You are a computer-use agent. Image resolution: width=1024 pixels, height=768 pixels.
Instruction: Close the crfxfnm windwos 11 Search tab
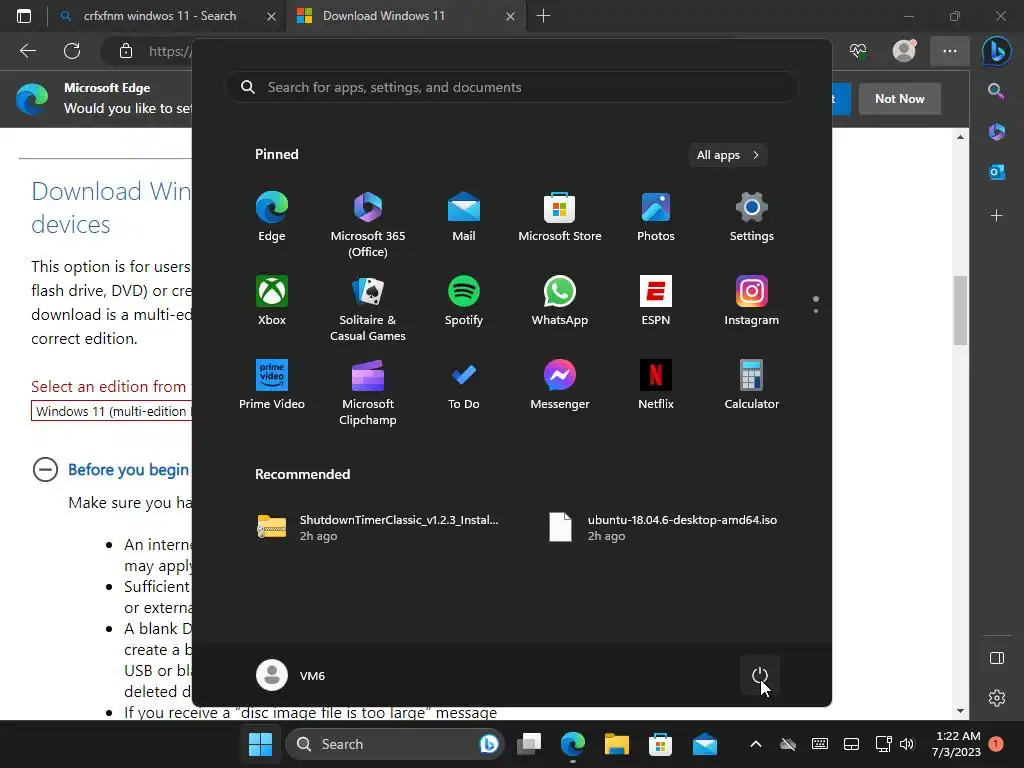(x=271, y=16)
